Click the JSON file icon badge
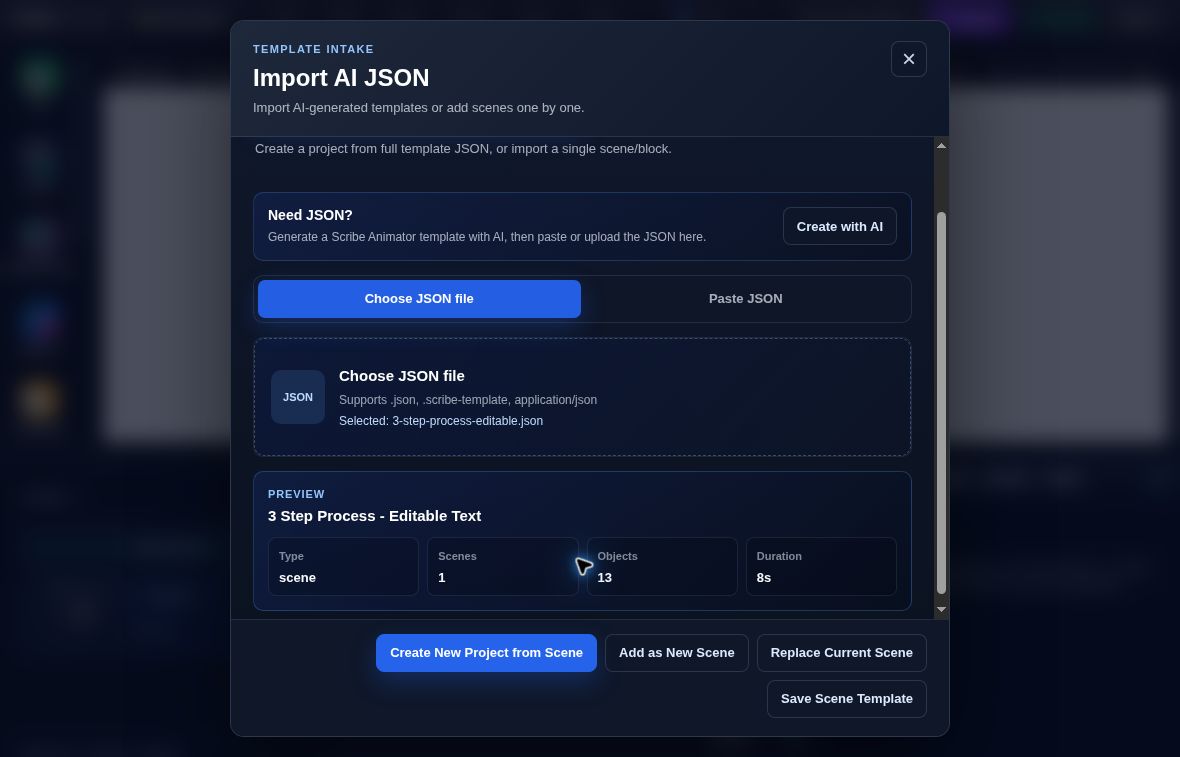1180x757 pixels. click(x=298, y=397)
